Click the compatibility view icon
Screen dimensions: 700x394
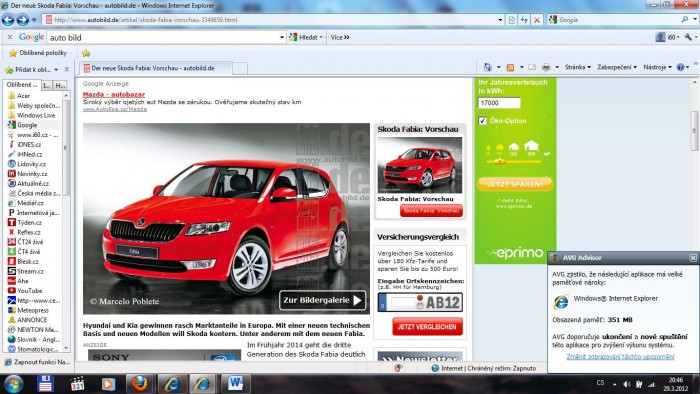click(x=512, y=20)
